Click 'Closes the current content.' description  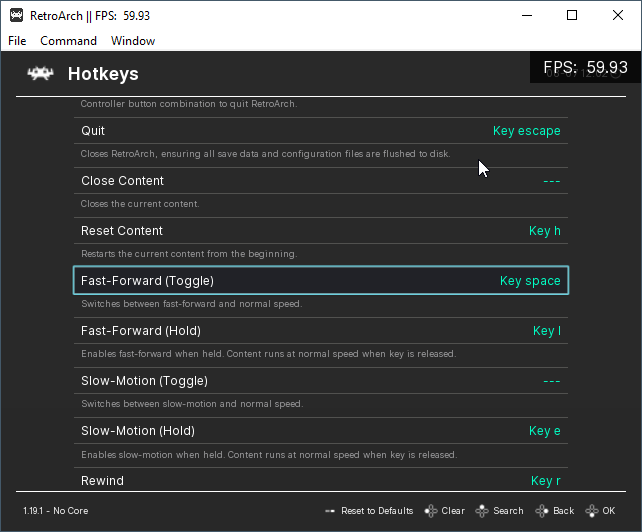coord(140,204)
